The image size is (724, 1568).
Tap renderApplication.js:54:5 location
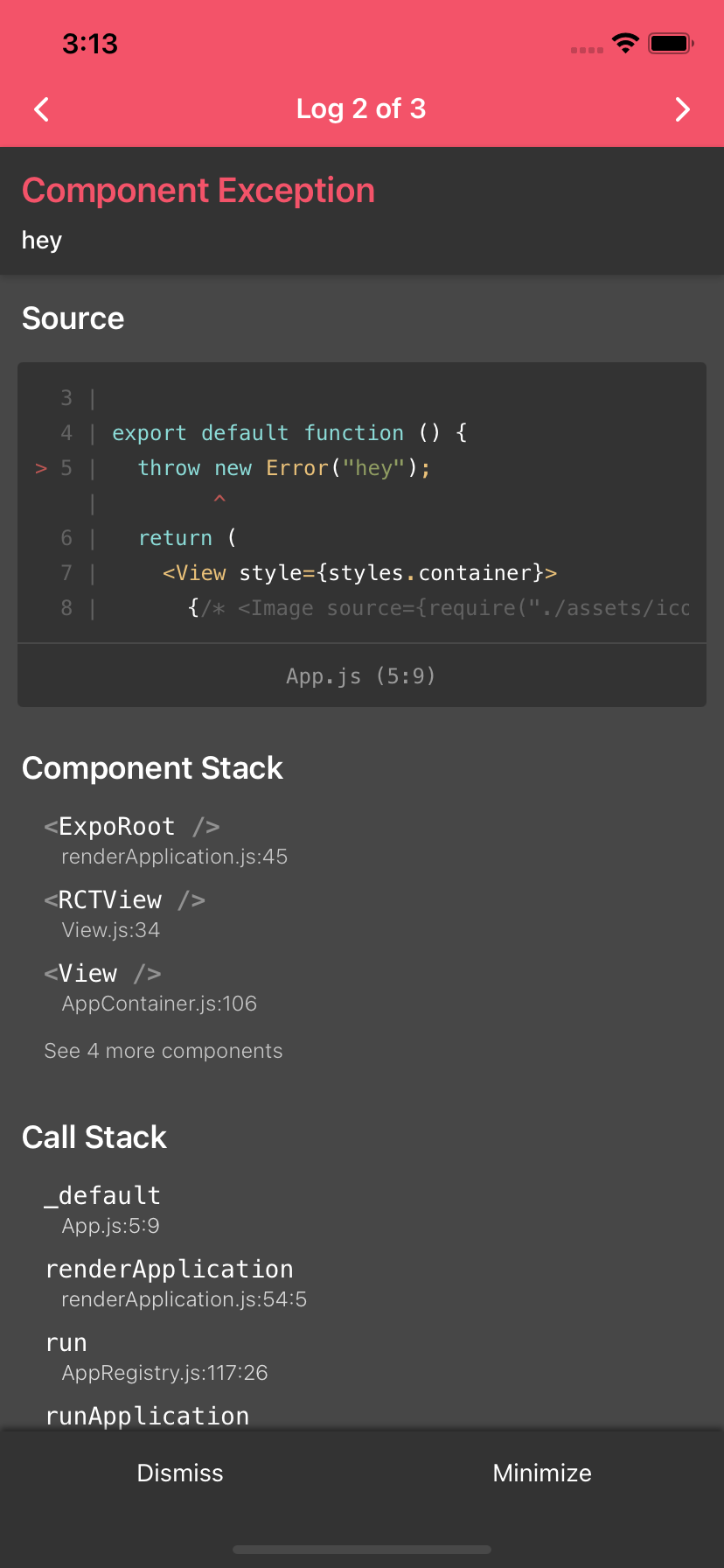coord(184,1299)
